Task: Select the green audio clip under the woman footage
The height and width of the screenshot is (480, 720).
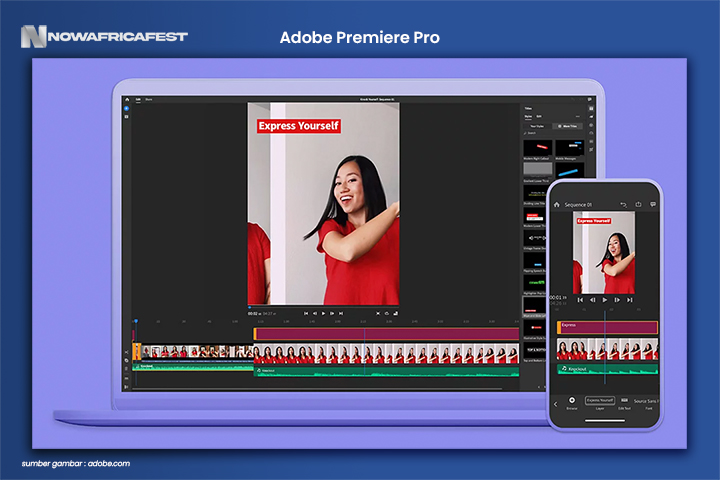Action: (386, 371)
